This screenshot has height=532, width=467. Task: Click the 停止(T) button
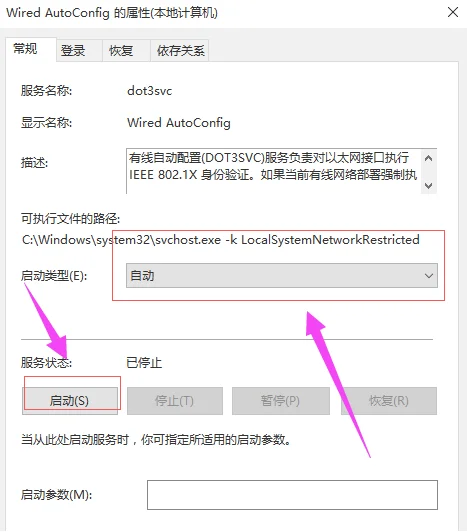click(175, 401)
